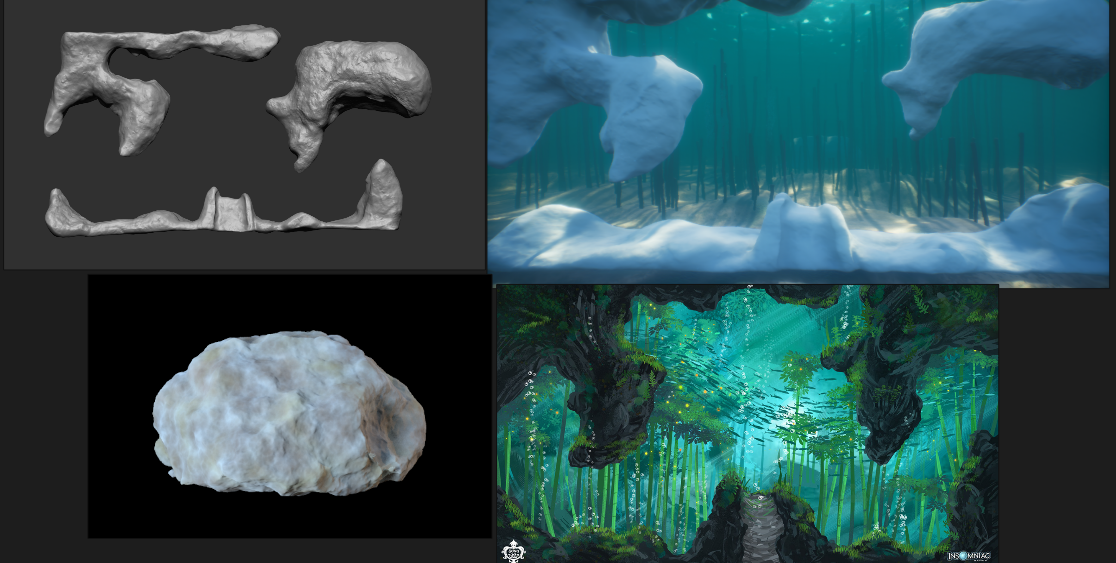This screenshot has height=563, width=1116.
Task: Open the underwater white-rock 3D render image
Action: [798, 143]
